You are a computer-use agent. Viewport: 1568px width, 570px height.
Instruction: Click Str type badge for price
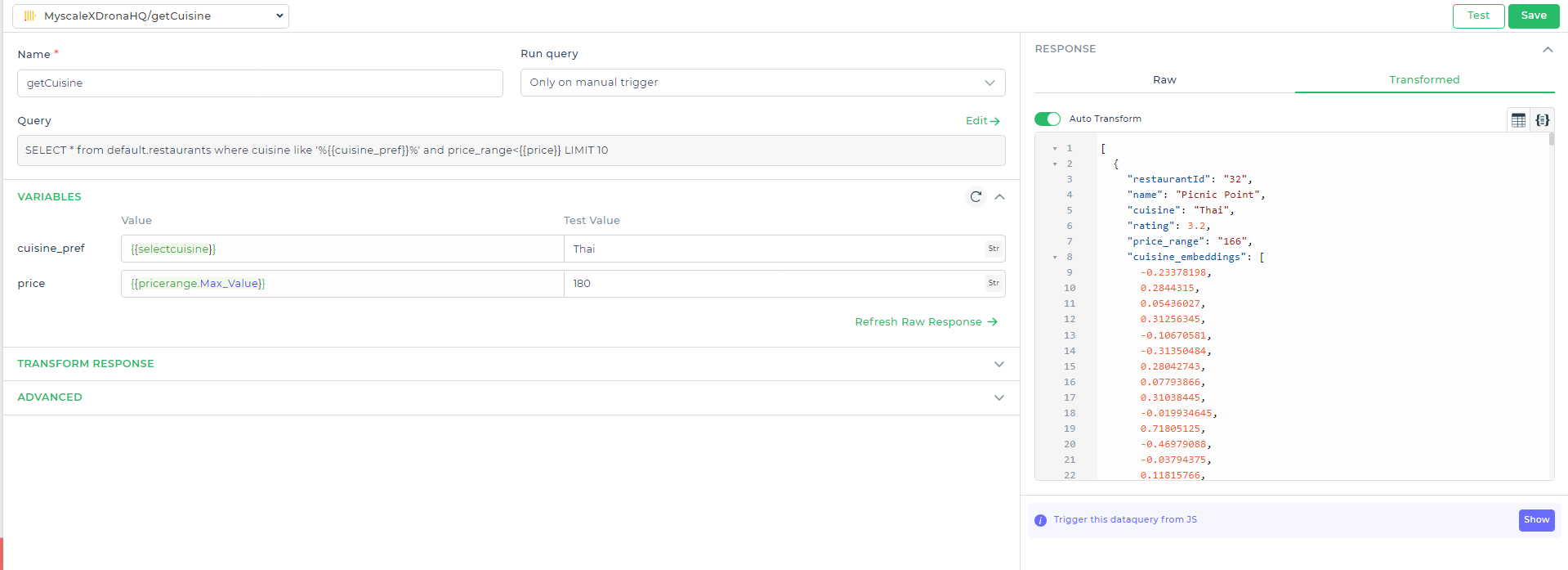(x=993, y=283)
